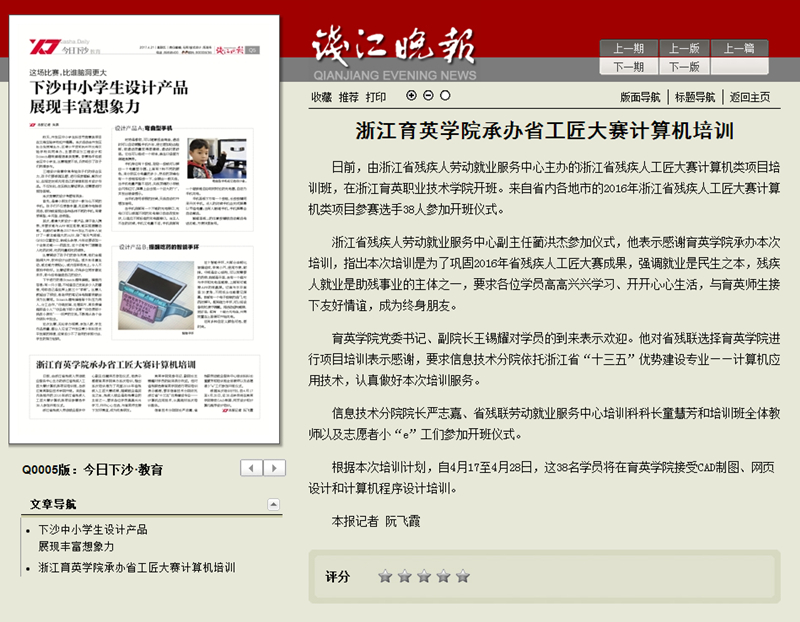Rate the article three stars

click(x=424, y=576)
